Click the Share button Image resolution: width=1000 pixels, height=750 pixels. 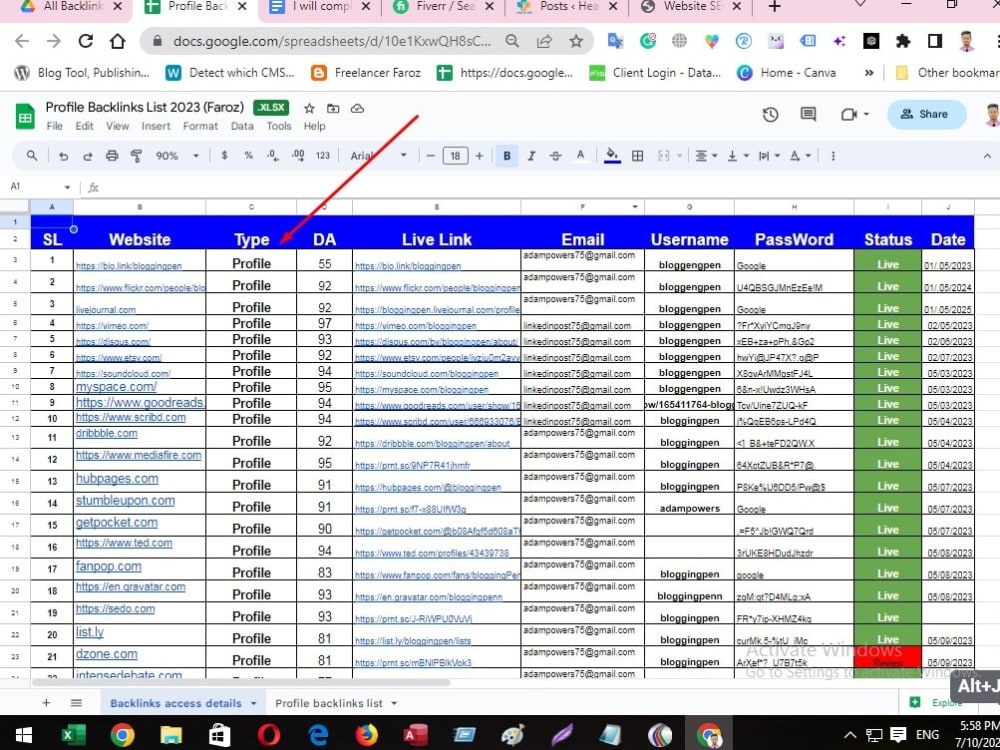(x=927, y=114)
